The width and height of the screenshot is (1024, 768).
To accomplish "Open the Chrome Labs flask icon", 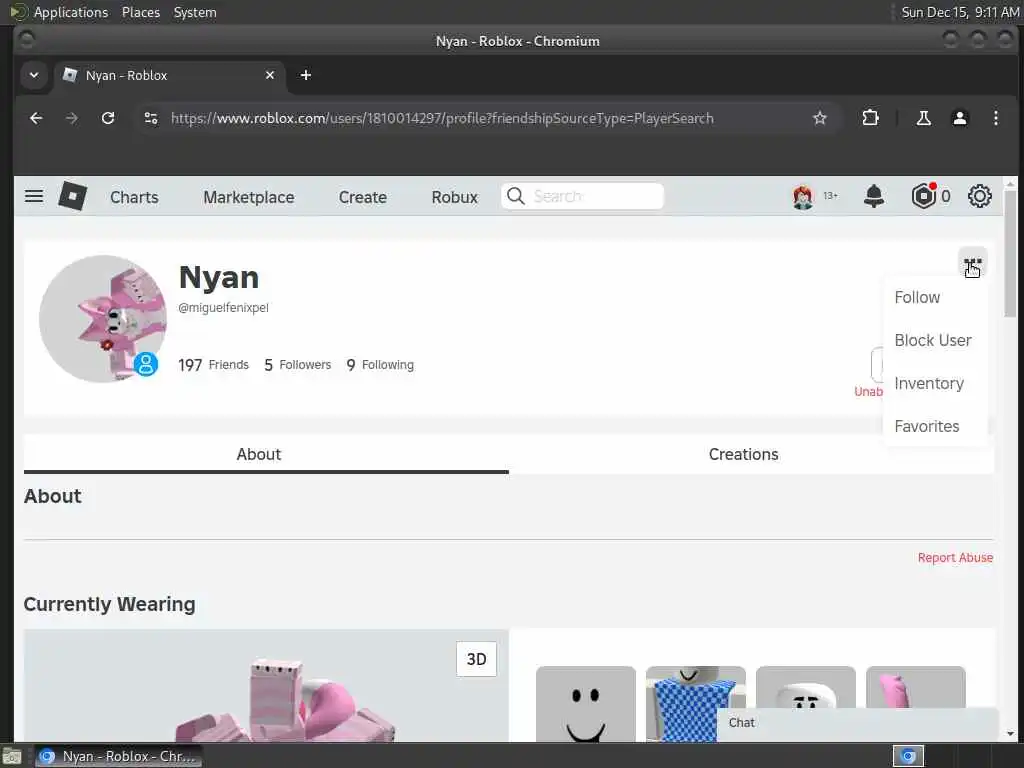I will coord(923,118).
